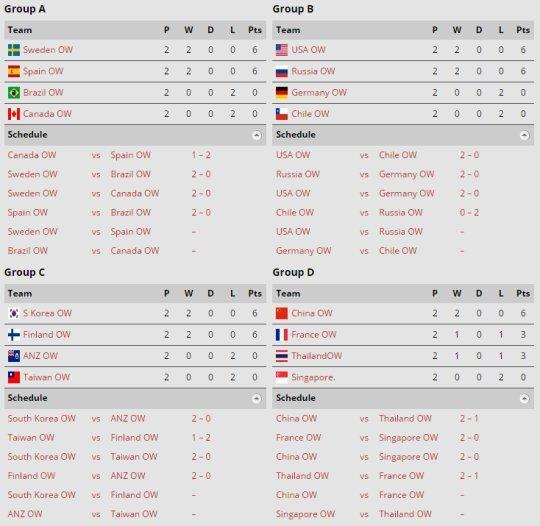This screenshot has height=526, width=540.
Task: Open the China OW vs Thailand OW 2-1 score
Action: (x=469, y=419)
